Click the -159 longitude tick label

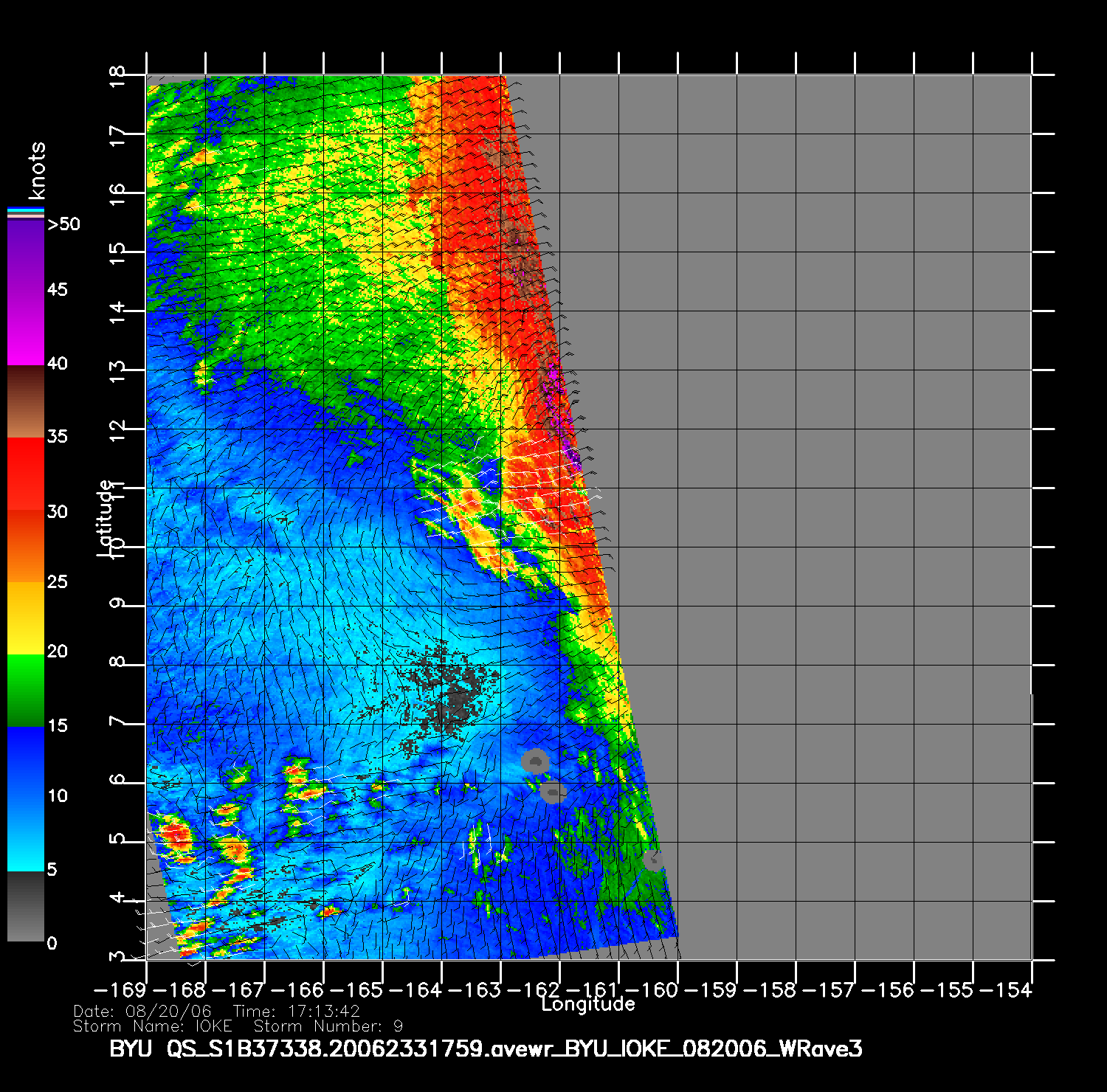711,989
